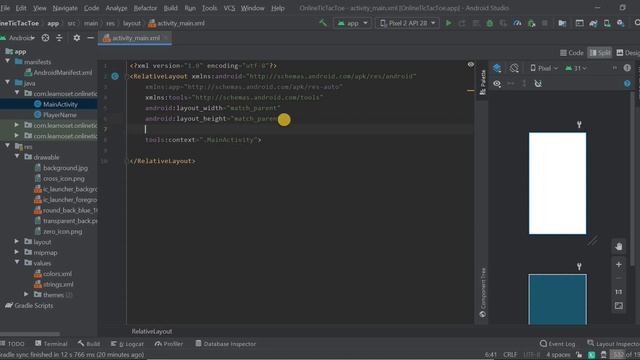Open the app run configuration dropdown
Screen dimensions: 640x360
pyautogui.click(x=353, y=23)
